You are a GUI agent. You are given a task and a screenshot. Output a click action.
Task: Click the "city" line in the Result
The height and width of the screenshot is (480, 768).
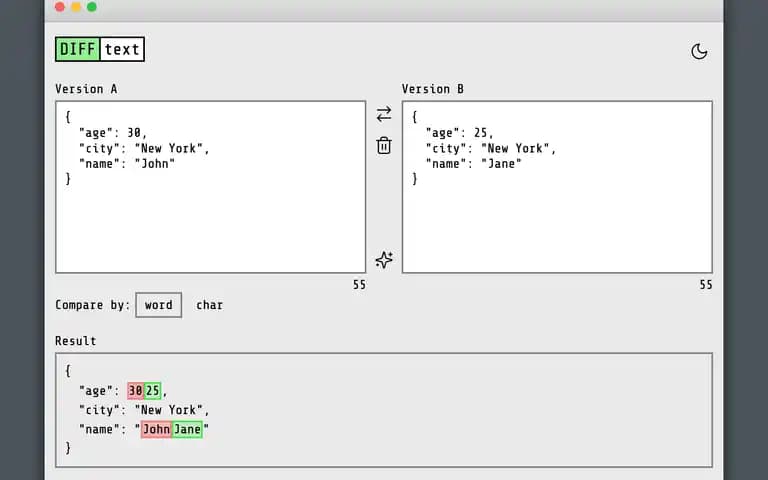tap(144, 410)
